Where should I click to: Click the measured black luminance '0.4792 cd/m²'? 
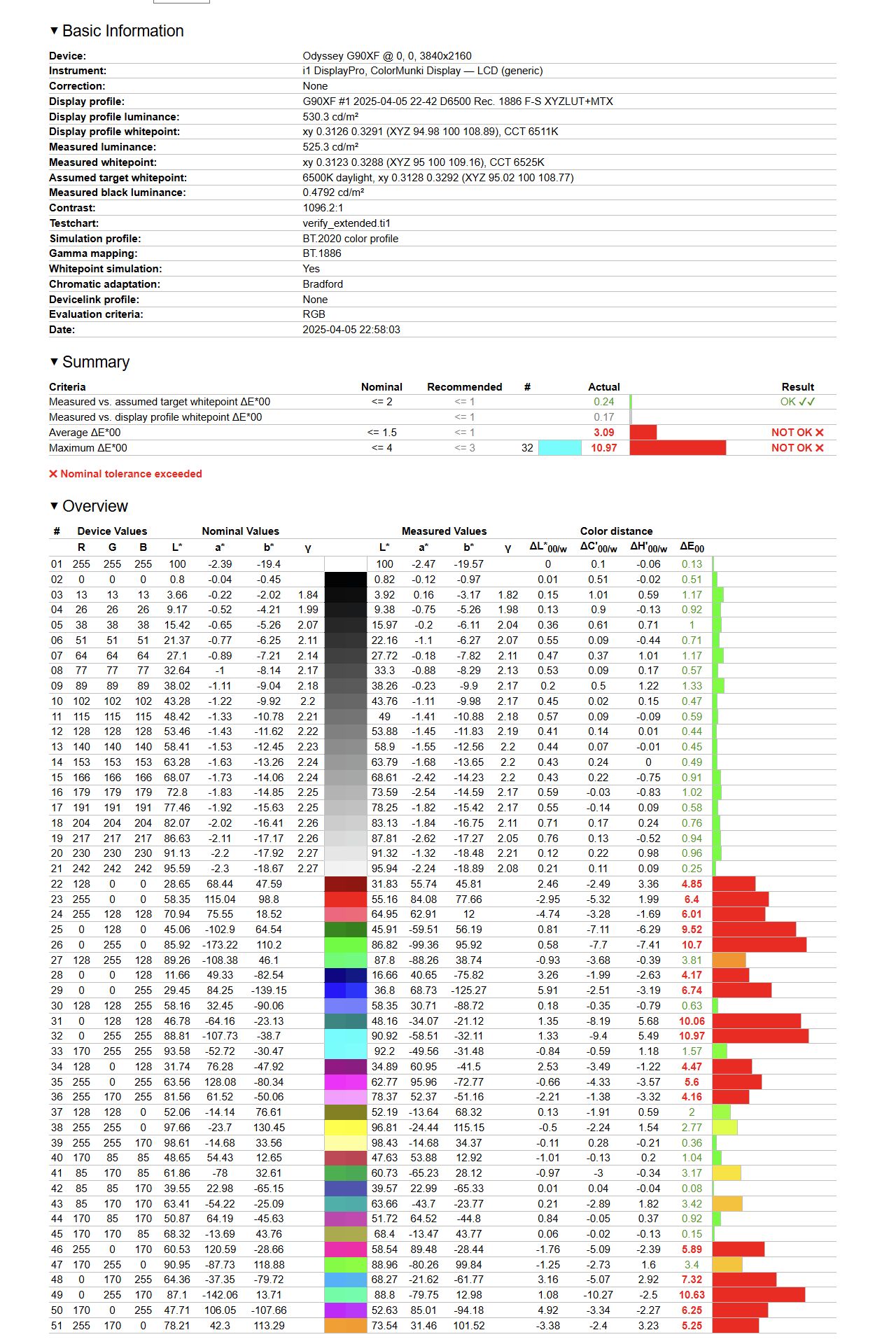tap(333, 192)
